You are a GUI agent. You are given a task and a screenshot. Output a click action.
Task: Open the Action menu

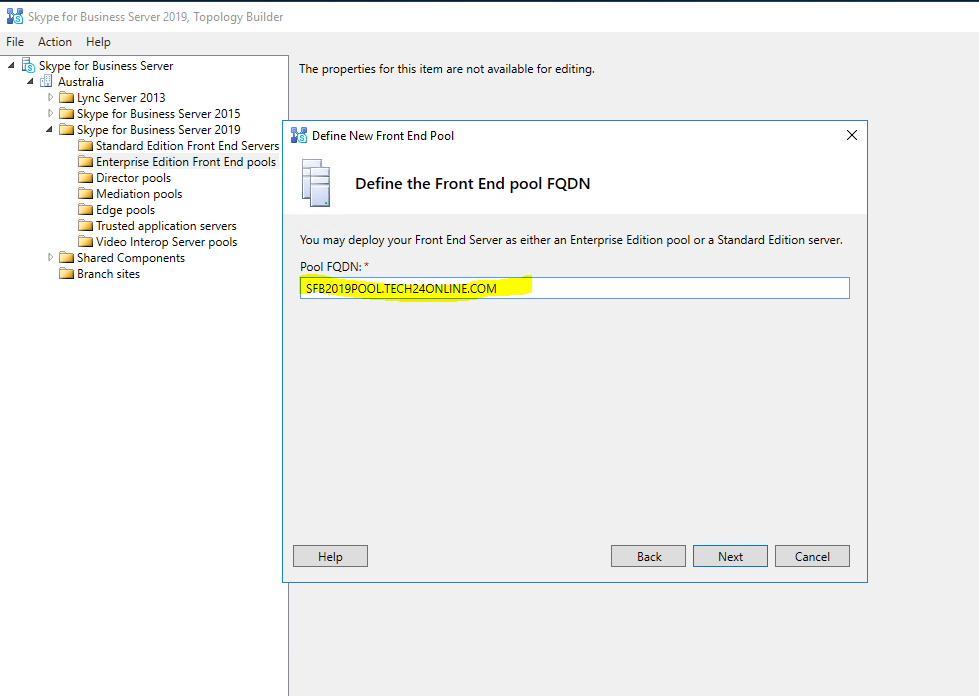[55, 42]
